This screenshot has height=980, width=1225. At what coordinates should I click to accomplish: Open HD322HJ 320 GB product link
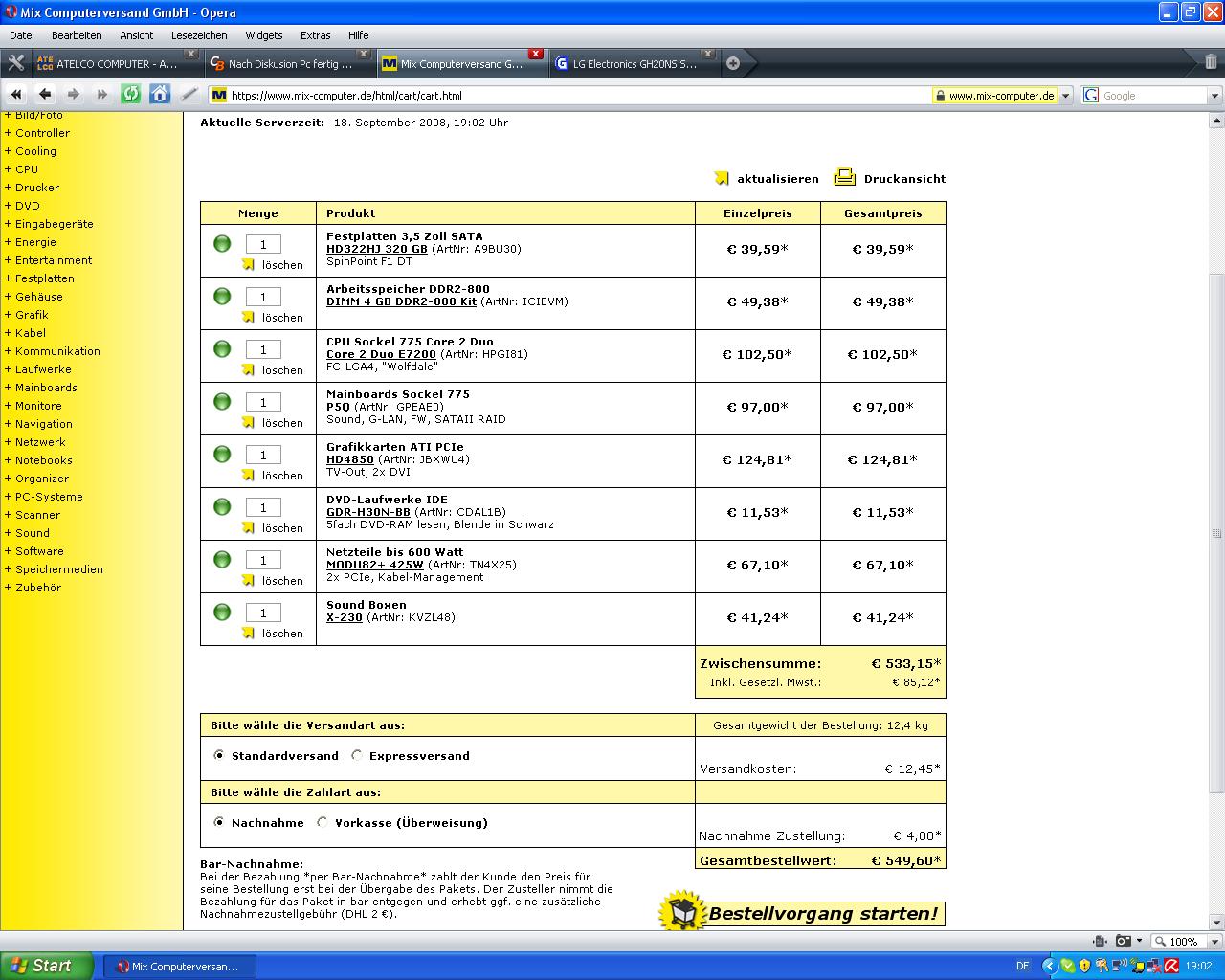click(x=377, y=249)
